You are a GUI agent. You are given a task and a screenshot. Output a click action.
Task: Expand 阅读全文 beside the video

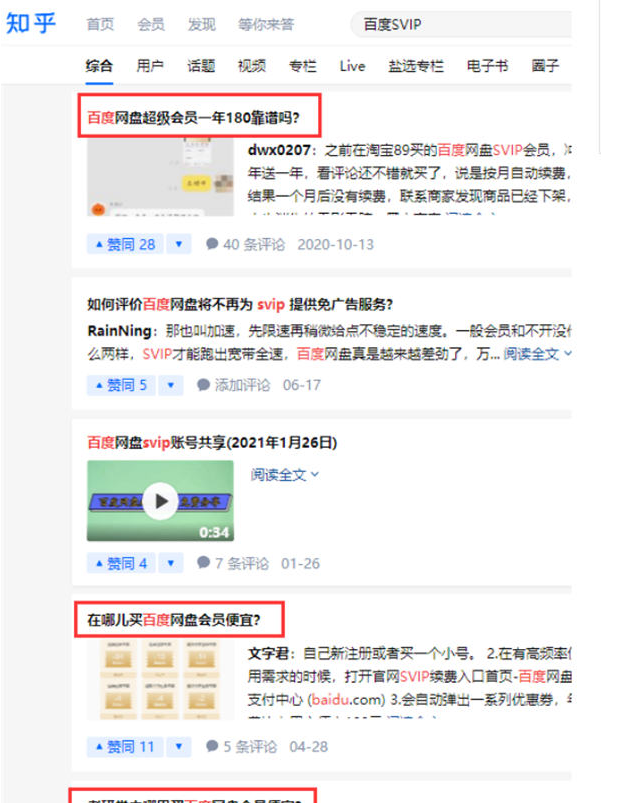[285, 475]
